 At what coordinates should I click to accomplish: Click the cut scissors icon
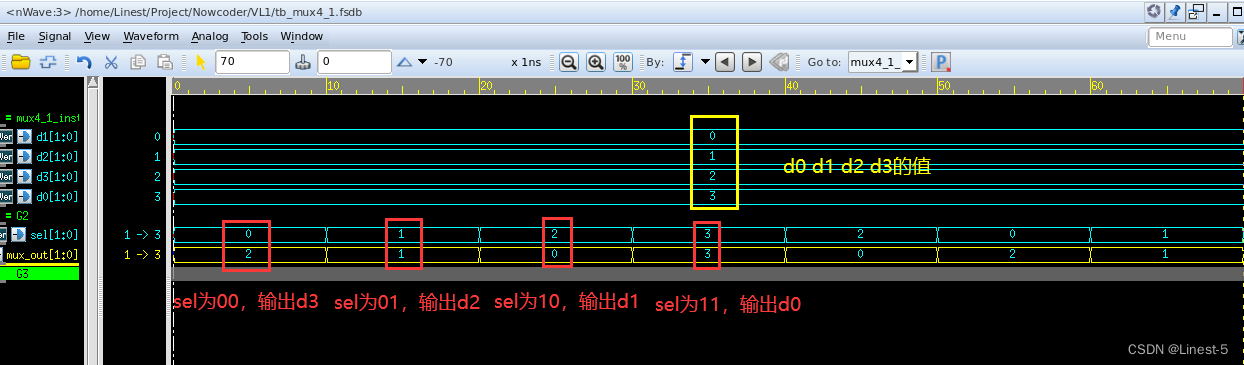tap(111, 62)
